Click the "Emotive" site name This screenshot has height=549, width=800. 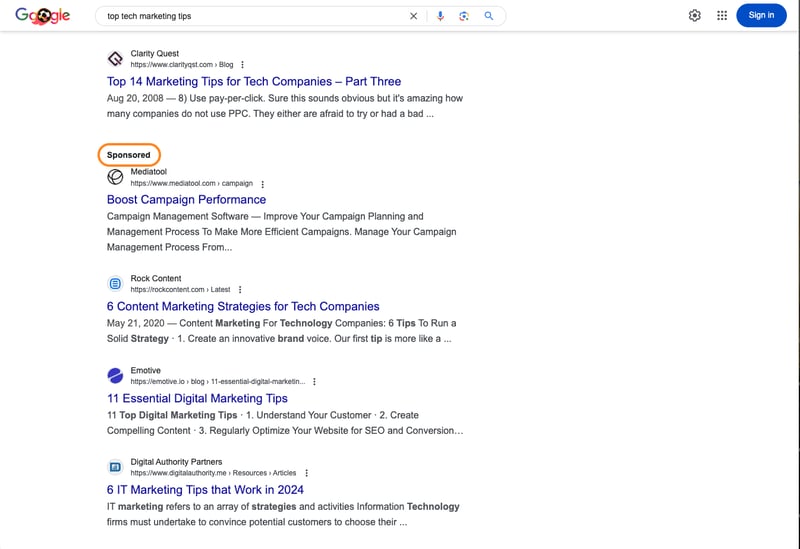coord(145,370)
